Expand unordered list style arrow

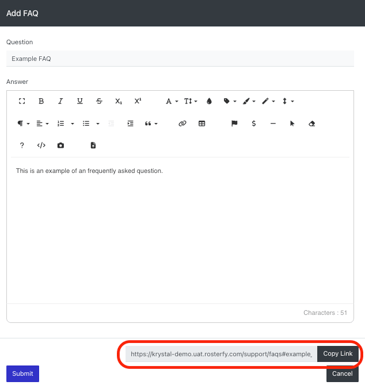[x=98, y=124]
